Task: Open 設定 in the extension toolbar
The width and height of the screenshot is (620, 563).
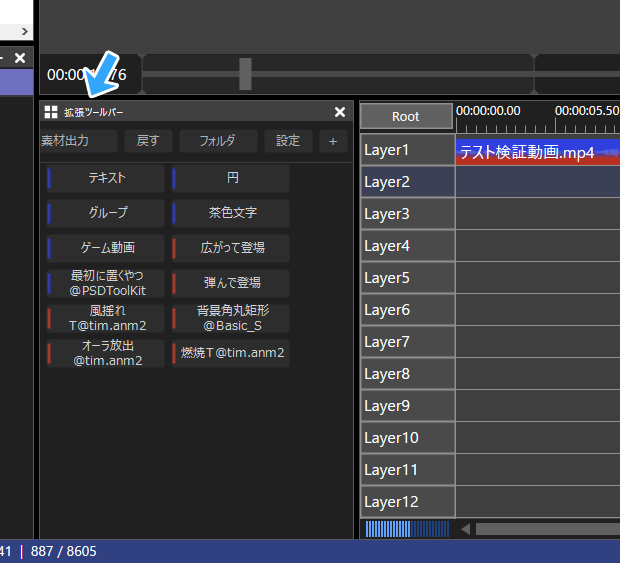Action: point(288,141)
